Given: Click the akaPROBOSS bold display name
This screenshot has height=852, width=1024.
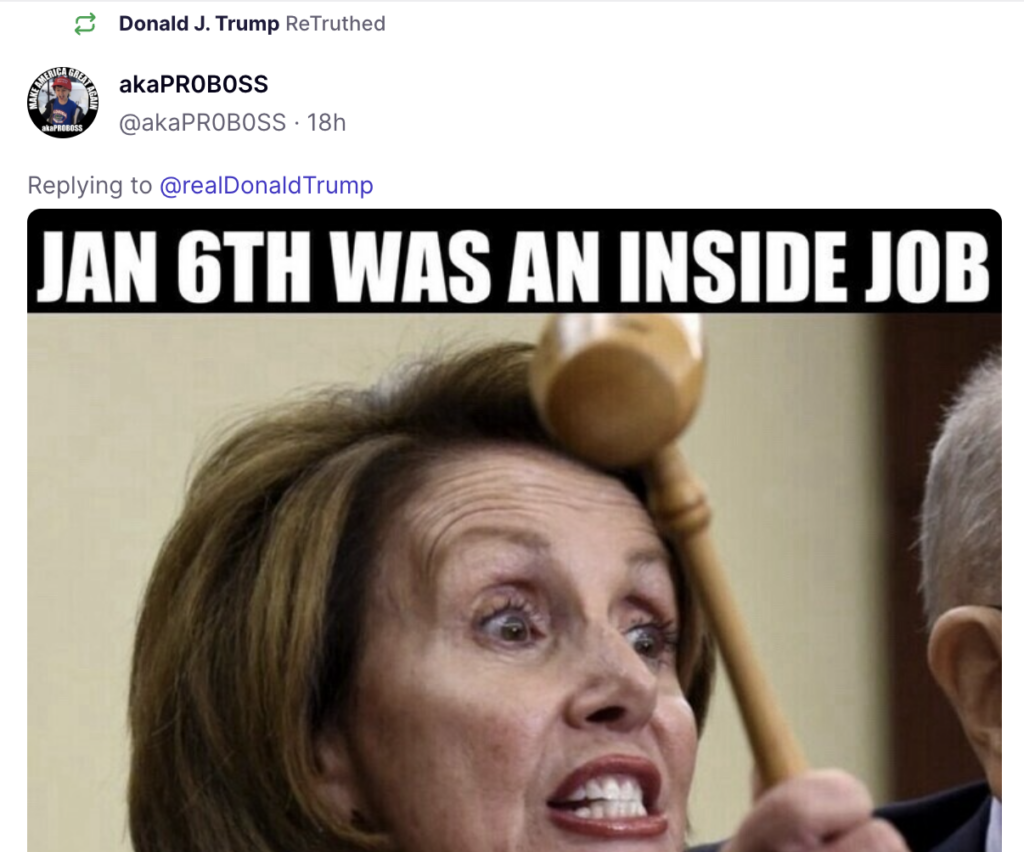Looking at the screenshot, I should (193, 84).
